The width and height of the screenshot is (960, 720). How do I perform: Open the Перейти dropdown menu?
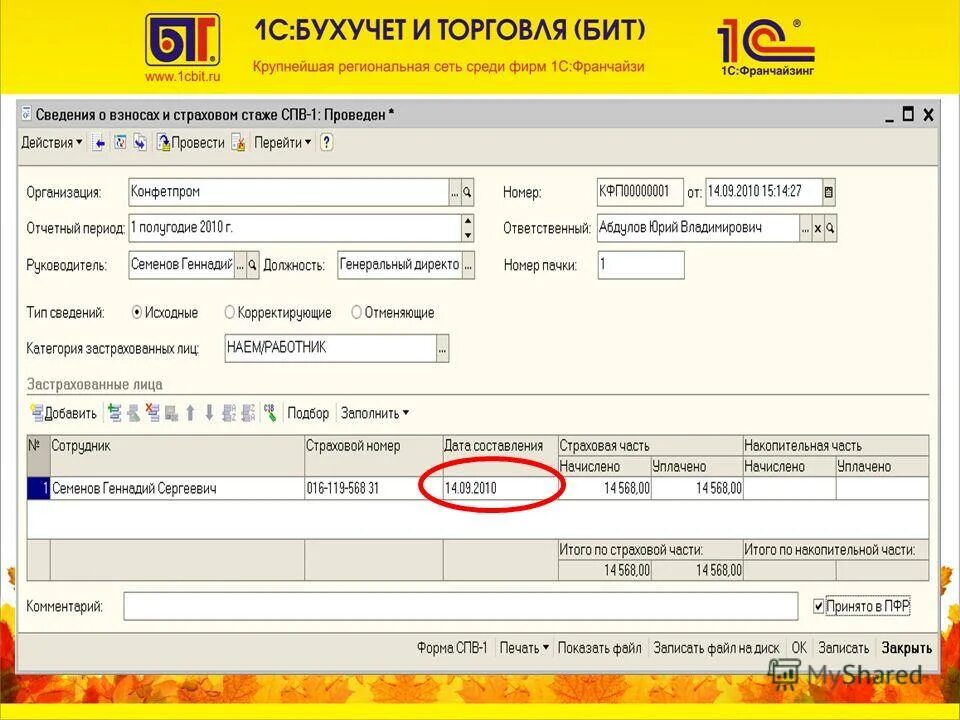pos(282,143)
